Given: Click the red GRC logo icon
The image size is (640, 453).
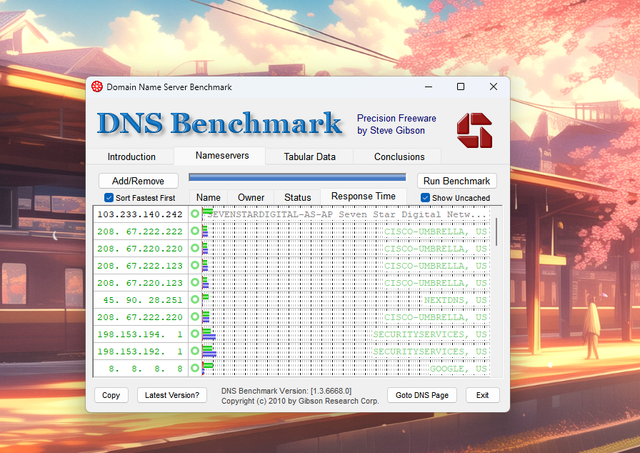Looking at the screenshot, I should coord(474,130).
